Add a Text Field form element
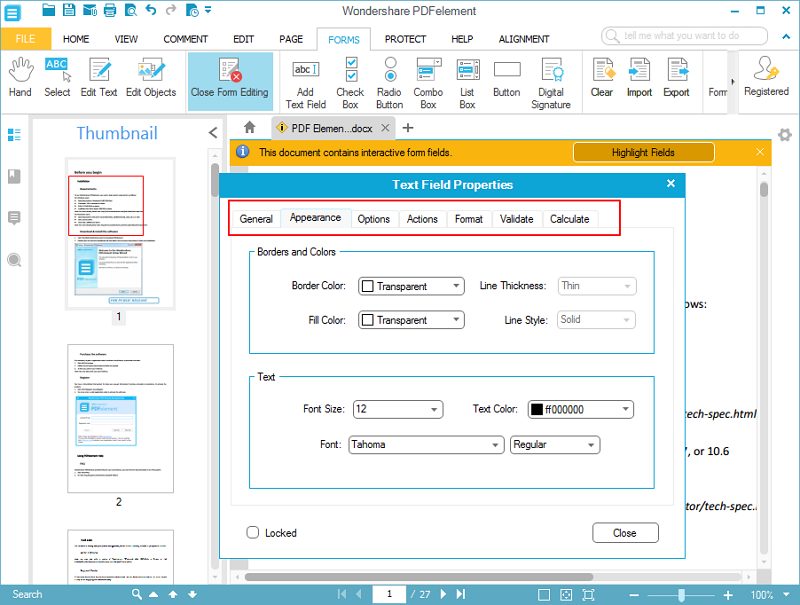 306,84
